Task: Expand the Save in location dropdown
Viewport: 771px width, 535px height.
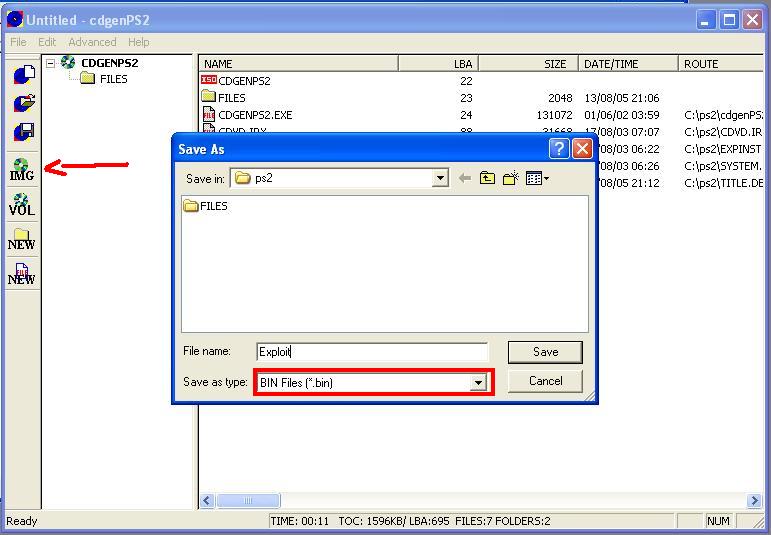Action: [440, 179]
